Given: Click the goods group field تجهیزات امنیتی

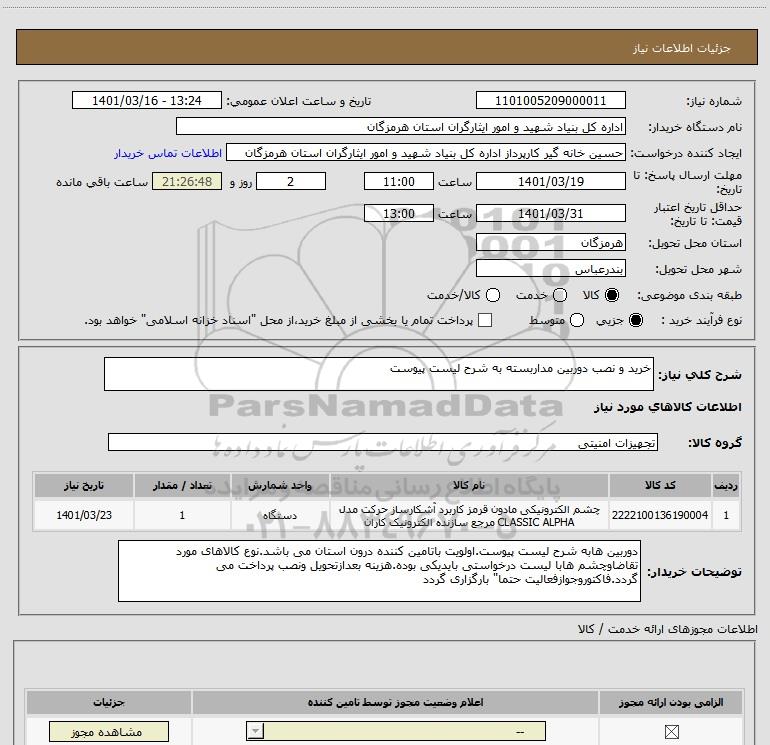Looking at the screenshot, I should click(383, 442).
